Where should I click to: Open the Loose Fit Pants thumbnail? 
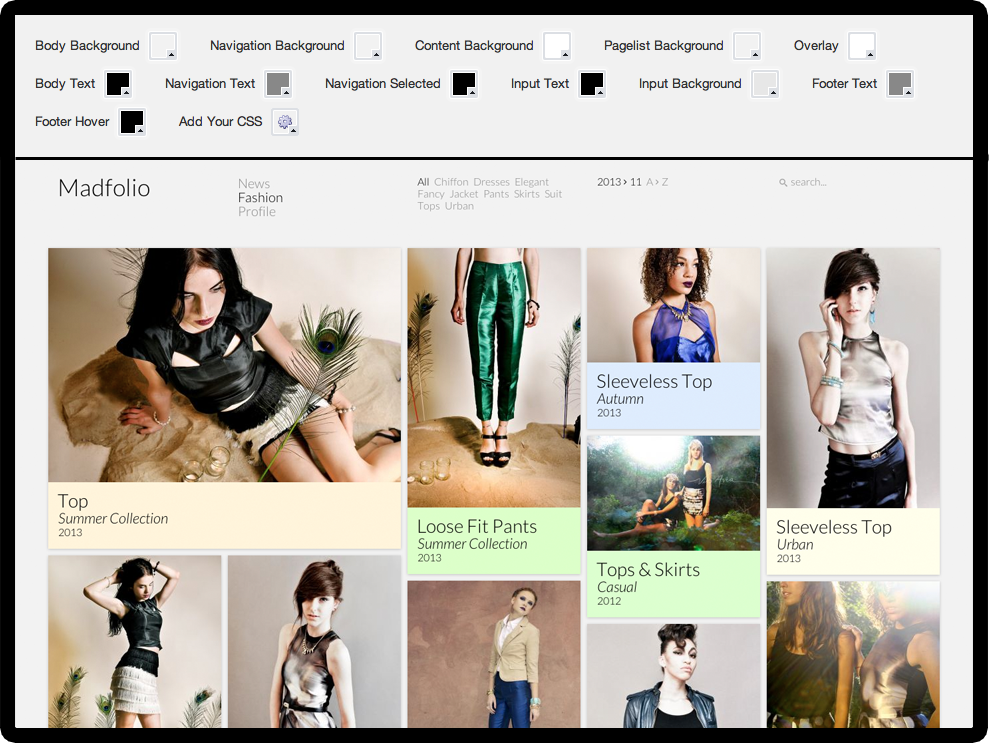pos(493,378)
